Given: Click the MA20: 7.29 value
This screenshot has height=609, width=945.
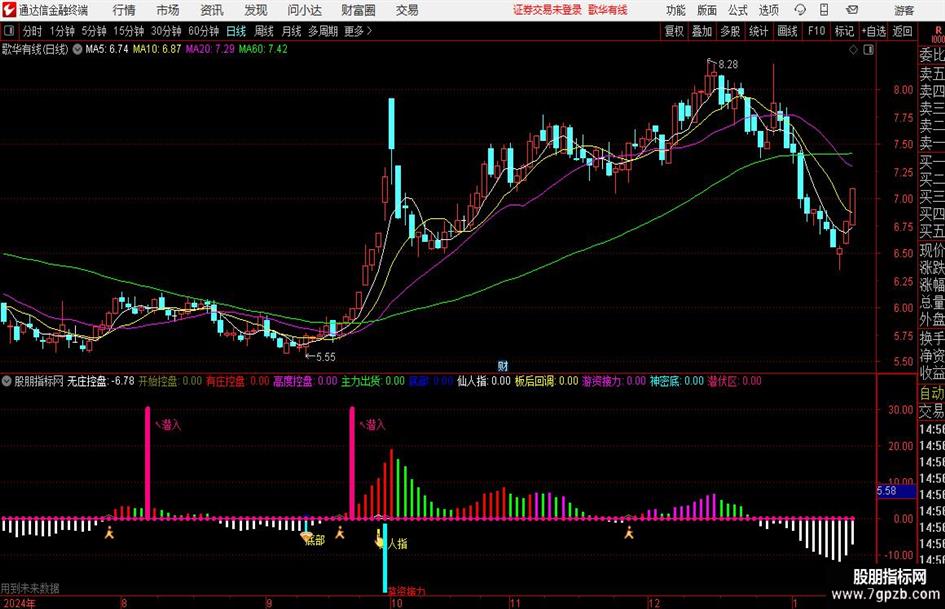Looking at the screenshot, I should [x=210, y=49].
